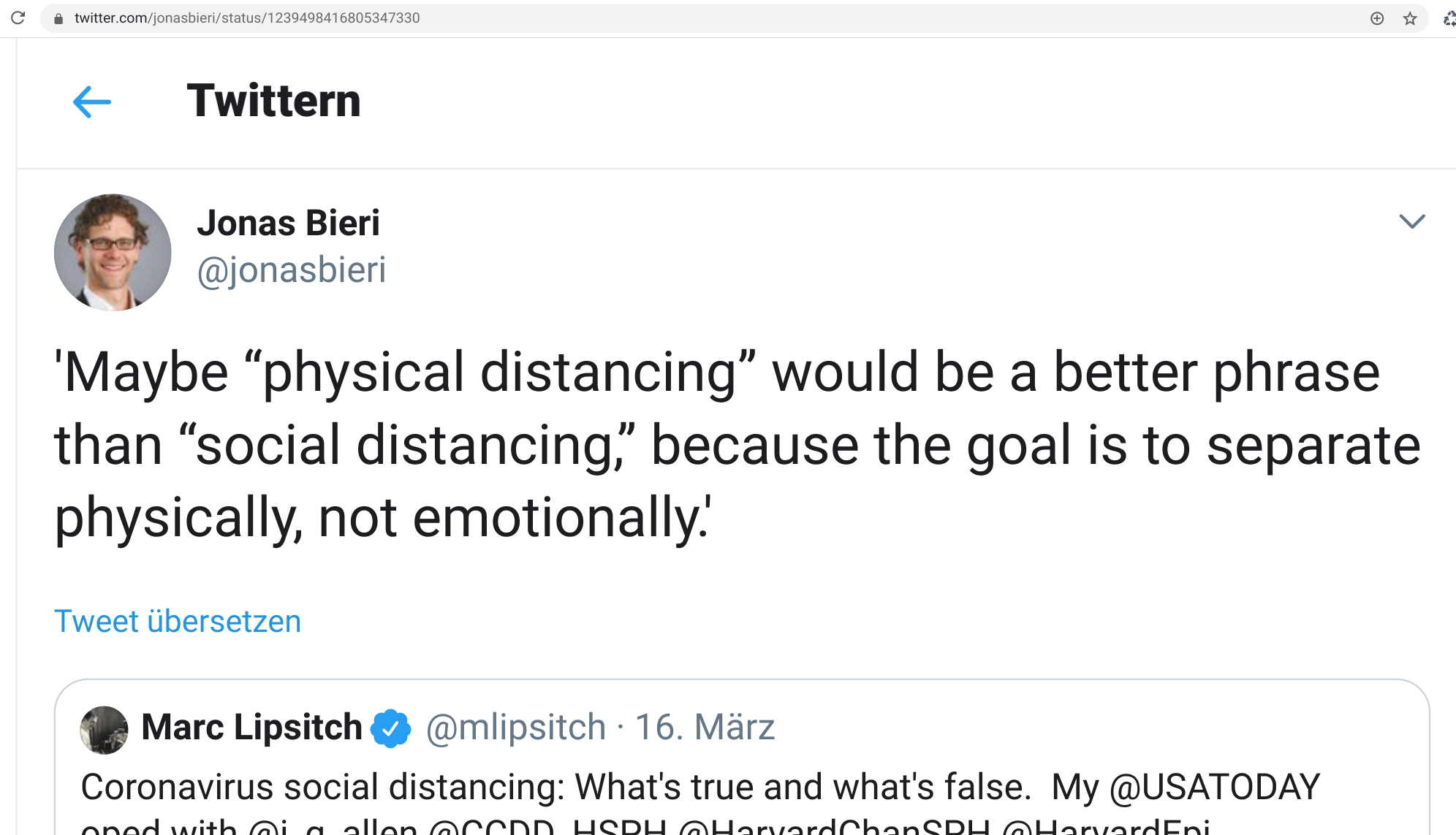
Task: Open Jonas Bieri's profile picture
Action: (113, 252)
